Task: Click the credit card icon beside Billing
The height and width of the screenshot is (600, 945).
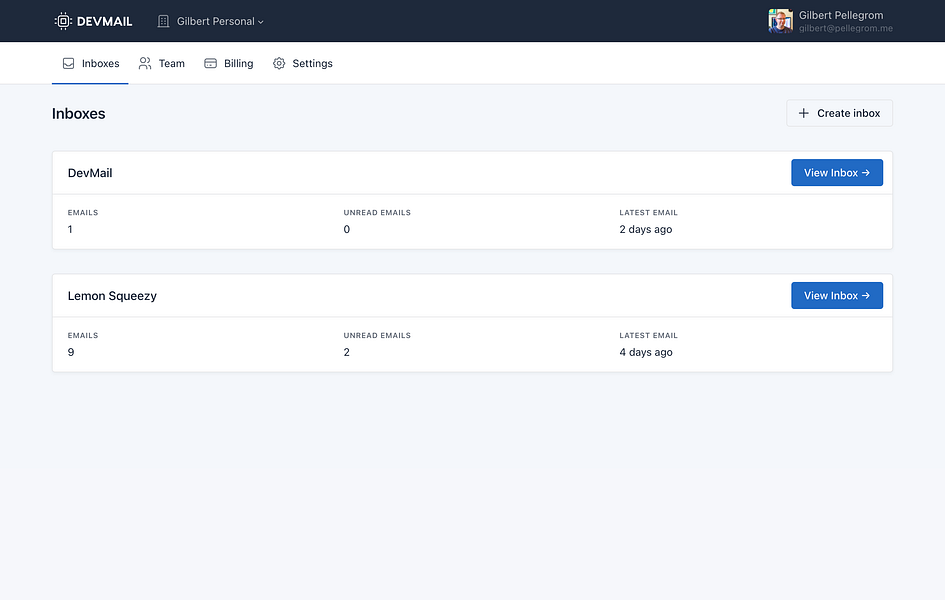Action: click(209, 63)
